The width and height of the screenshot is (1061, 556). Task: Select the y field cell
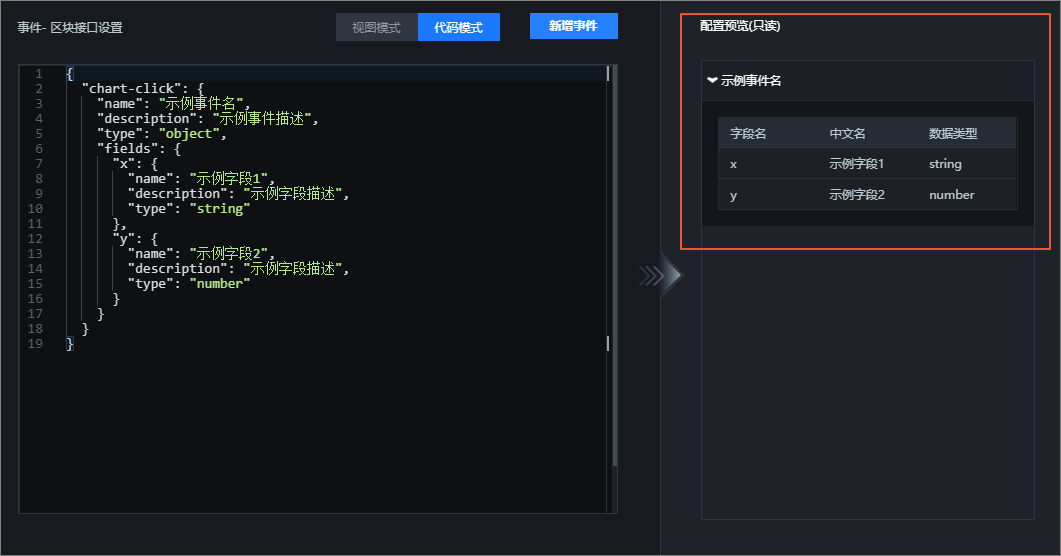click(733, 195)
